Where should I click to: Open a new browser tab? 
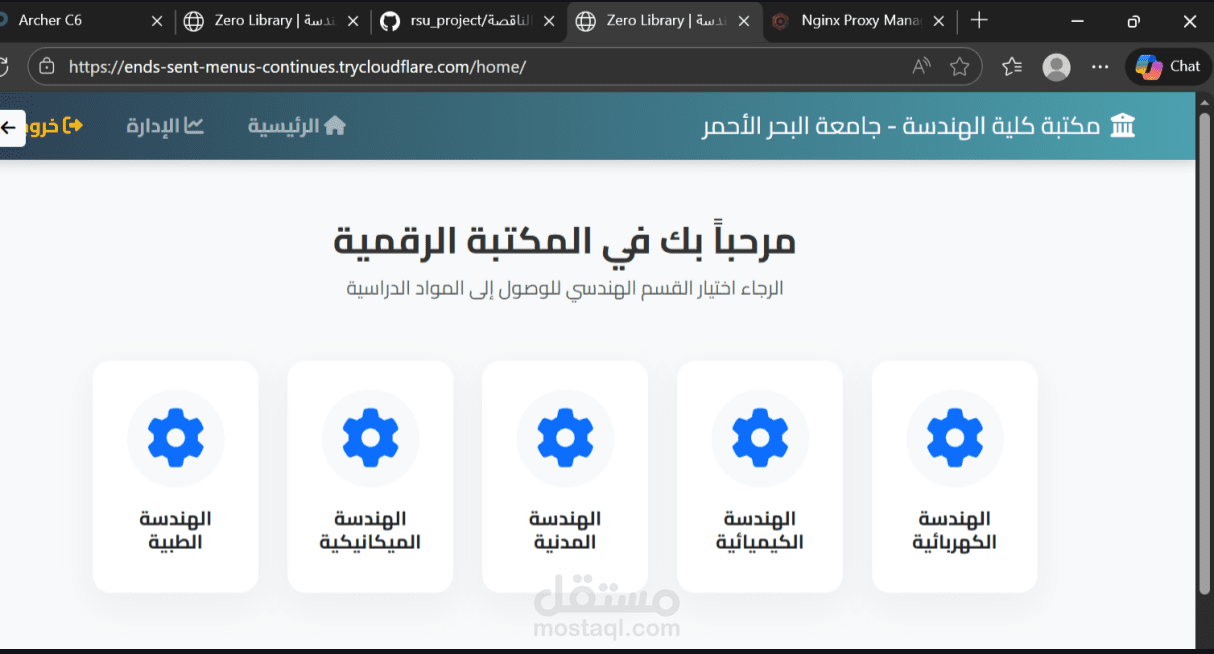tap(979, 20)
